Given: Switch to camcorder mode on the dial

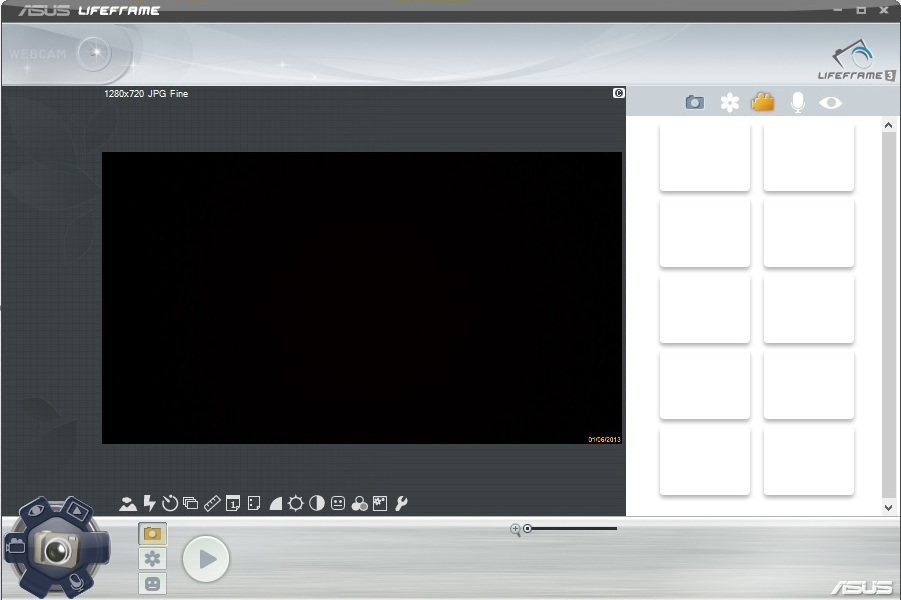Looking at the screenshot, I should pos(16,545).
